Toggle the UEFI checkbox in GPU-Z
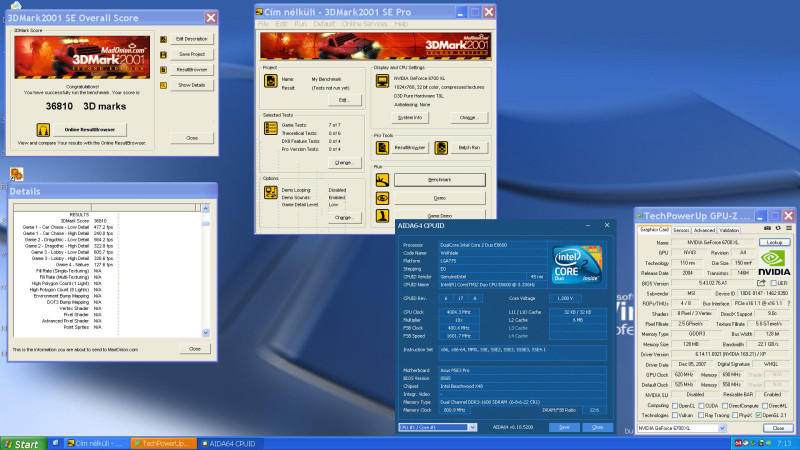The width and height of the screenshot is (800, 450). pyautogui.click(x=773, y=283)
